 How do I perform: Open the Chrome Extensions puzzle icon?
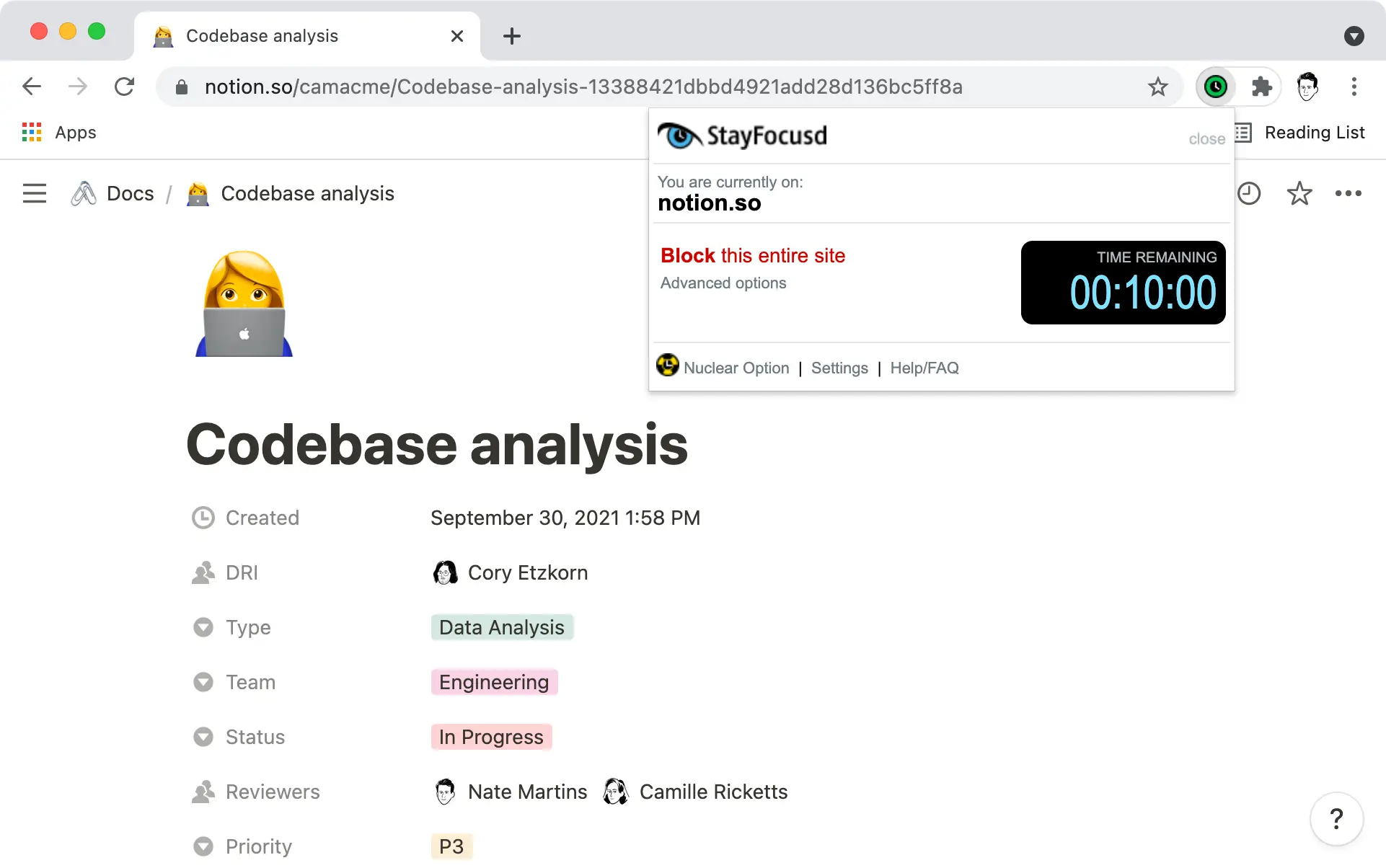click(1261, 87)
